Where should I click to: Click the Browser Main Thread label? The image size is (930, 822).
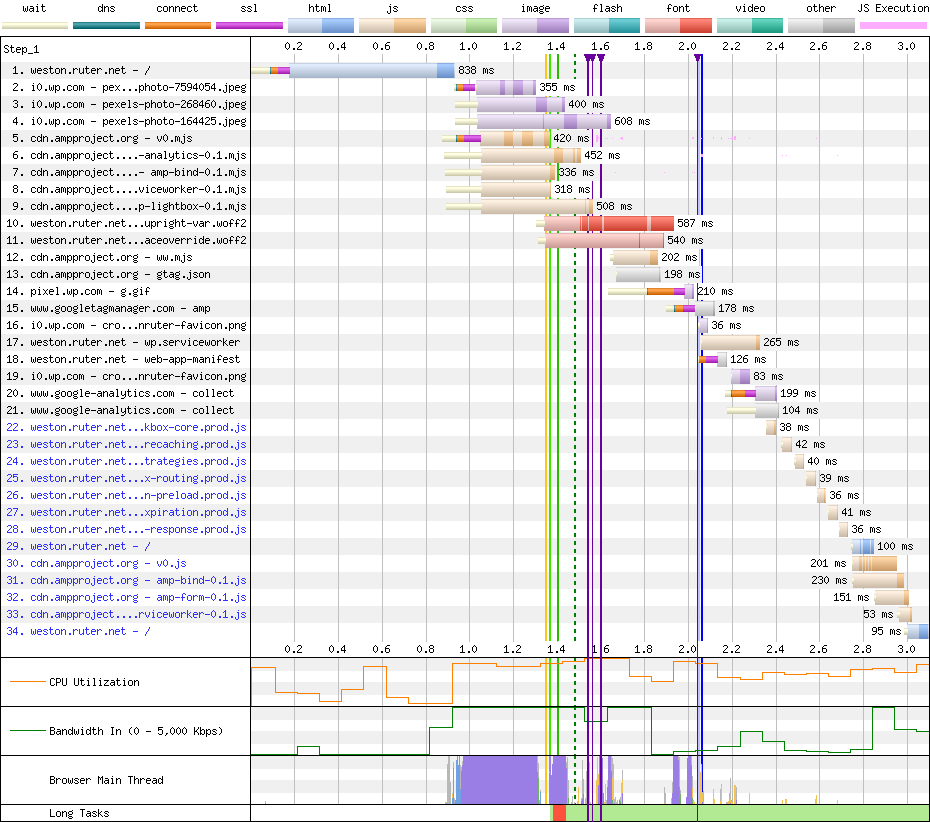tap(106, 780)
